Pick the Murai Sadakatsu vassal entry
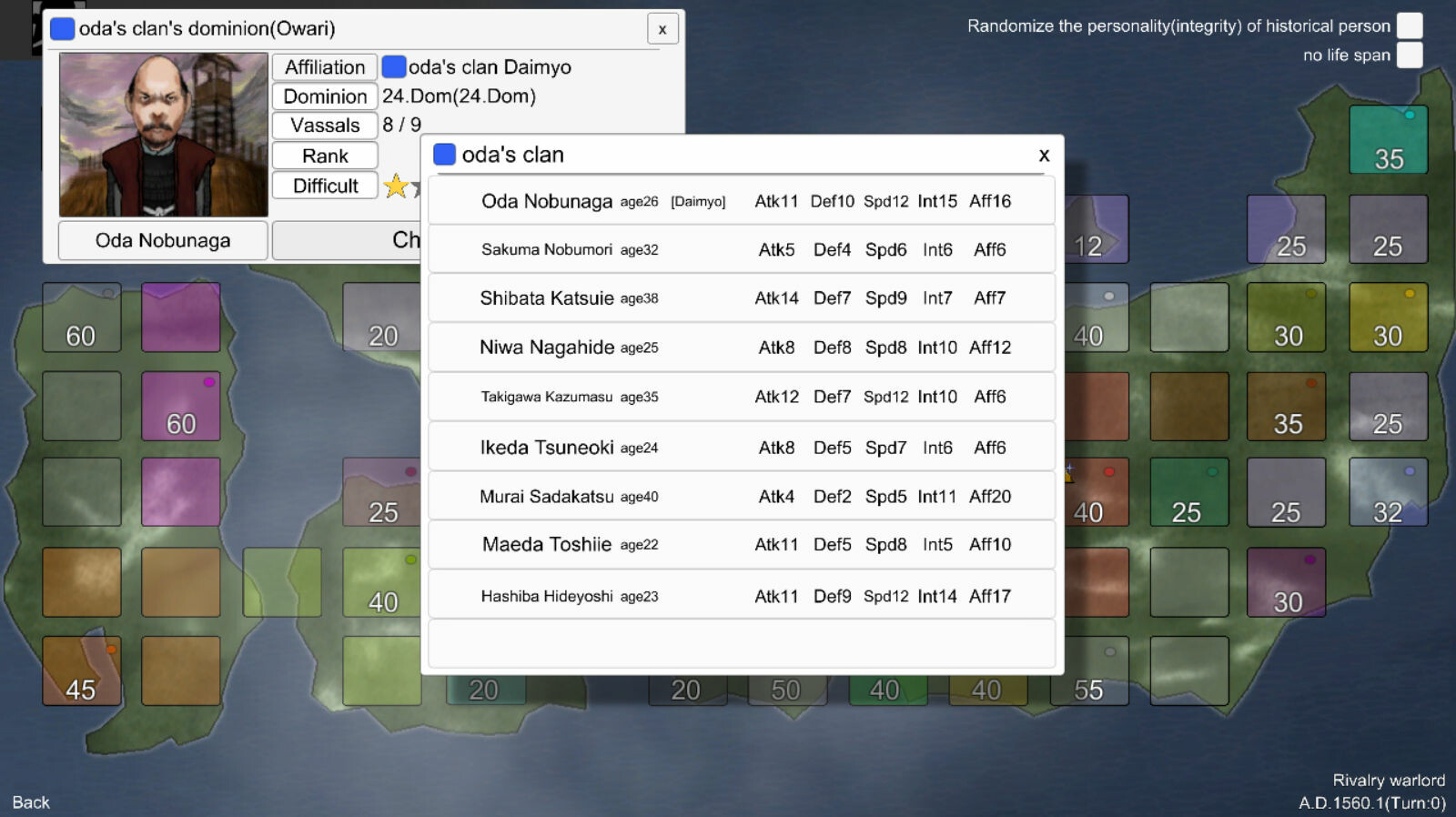The width and height of the screenshot is (1456, 817). click(x=741, y=496)
